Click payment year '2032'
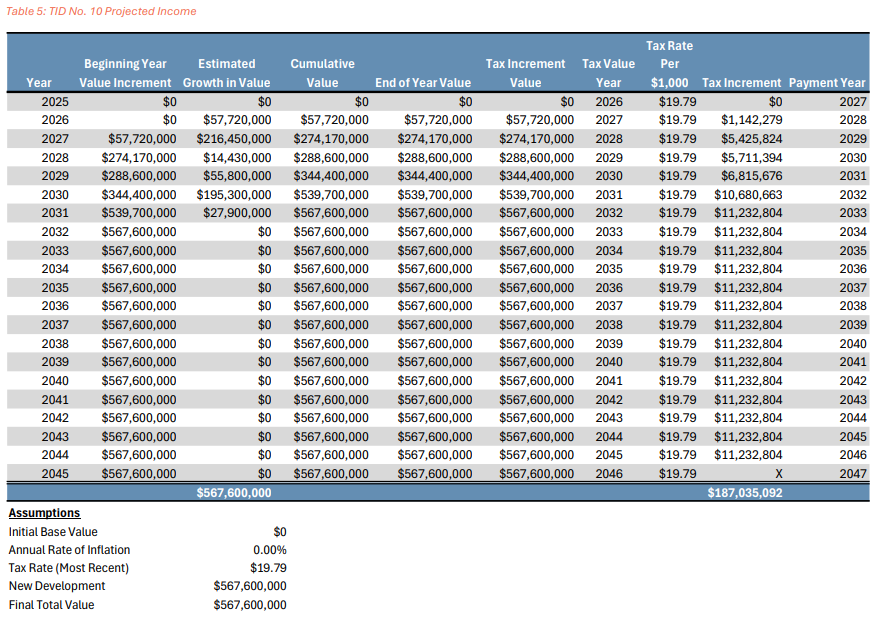The image size is (883, 617). (x=853, y=195)
